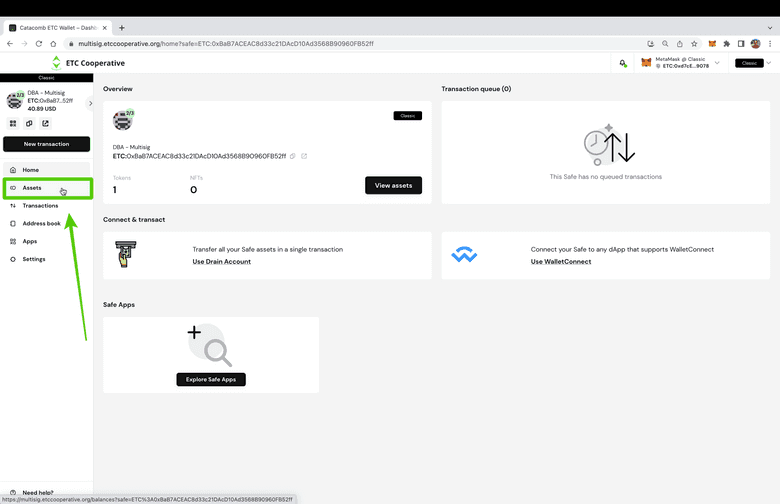This screenshot has height=504, width=780.
Task: Select Address book in sidebar
Action: pyautogui.click(x=41, y=223)
